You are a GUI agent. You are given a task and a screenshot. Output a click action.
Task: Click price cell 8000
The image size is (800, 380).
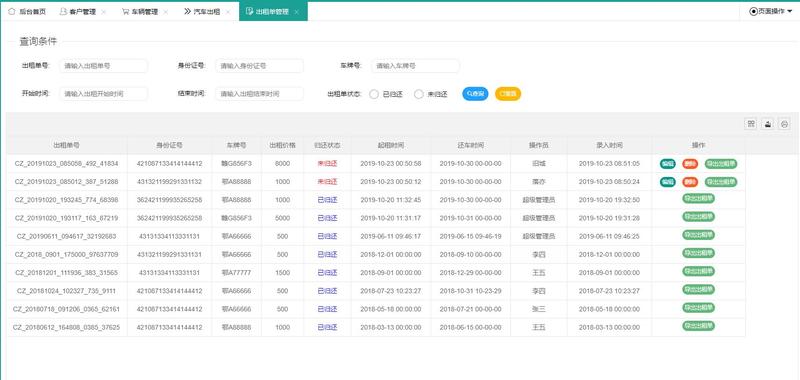tap(283, 164)
